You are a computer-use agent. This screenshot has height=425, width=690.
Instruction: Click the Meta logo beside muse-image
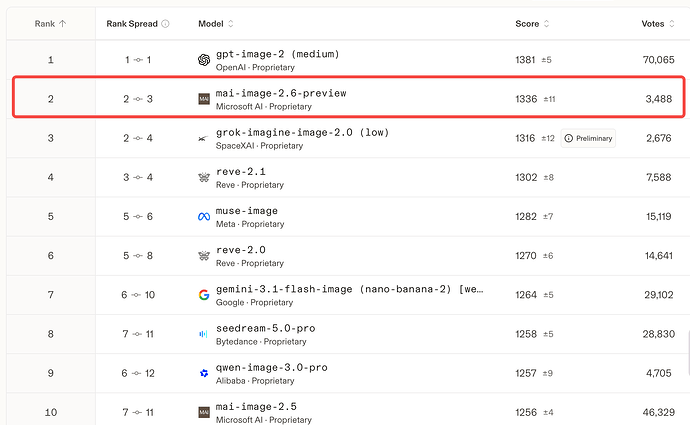(x=204, y=216)
